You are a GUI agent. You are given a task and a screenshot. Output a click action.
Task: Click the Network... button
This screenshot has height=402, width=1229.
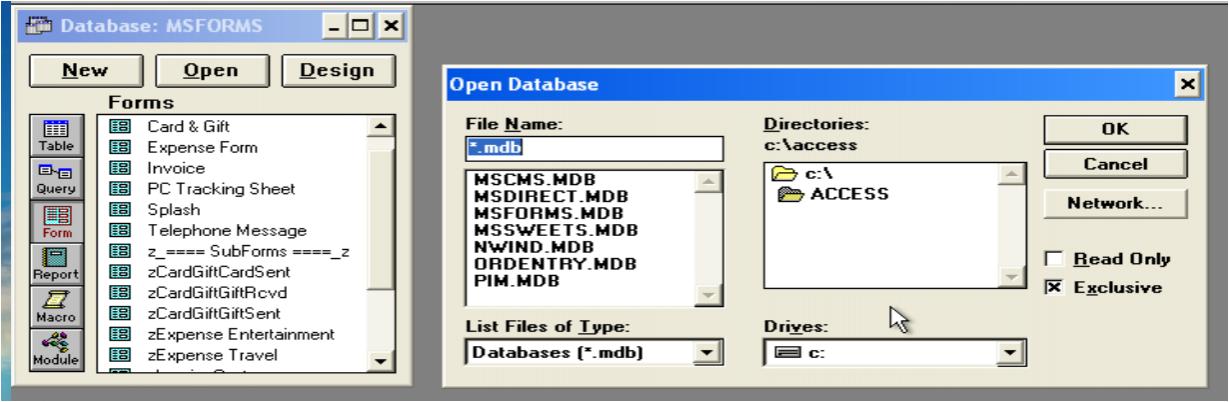click(x=1114, y=202)
